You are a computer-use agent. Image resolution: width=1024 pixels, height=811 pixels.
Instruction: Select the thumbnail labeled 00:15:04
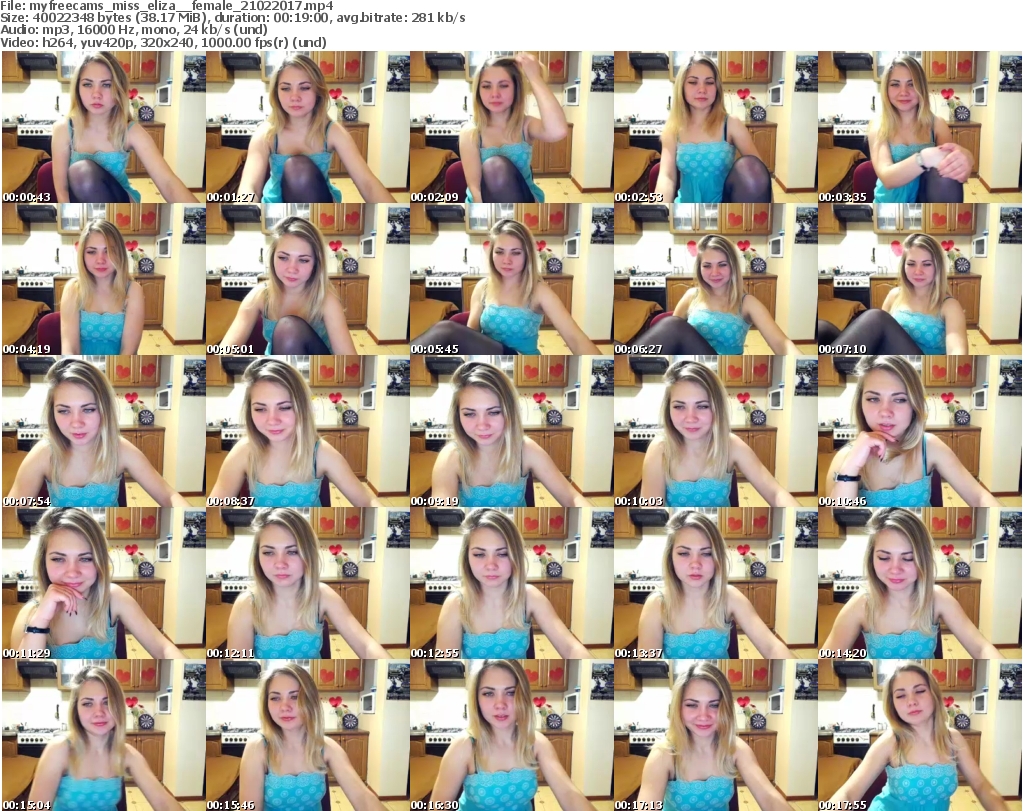pyautogui.click(x=103, y=735)
